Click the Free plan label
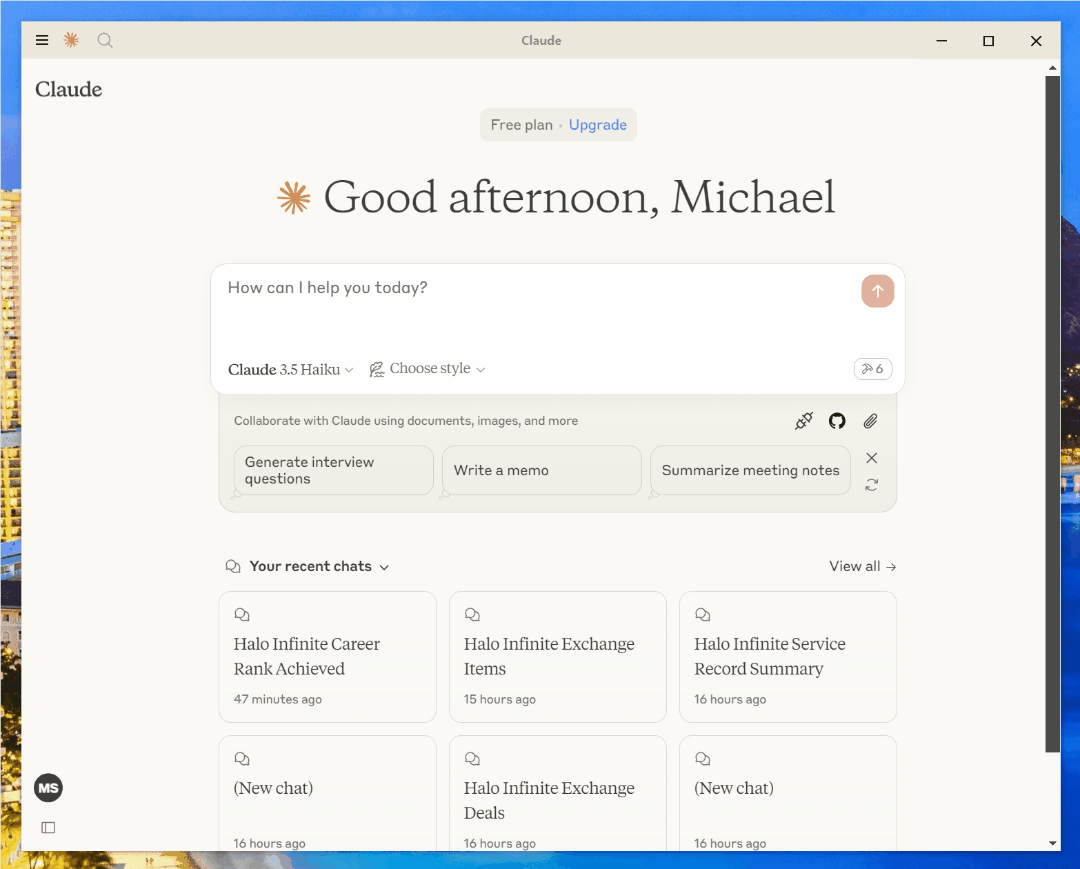This screenshot has width=1080, height=869. 521,125
